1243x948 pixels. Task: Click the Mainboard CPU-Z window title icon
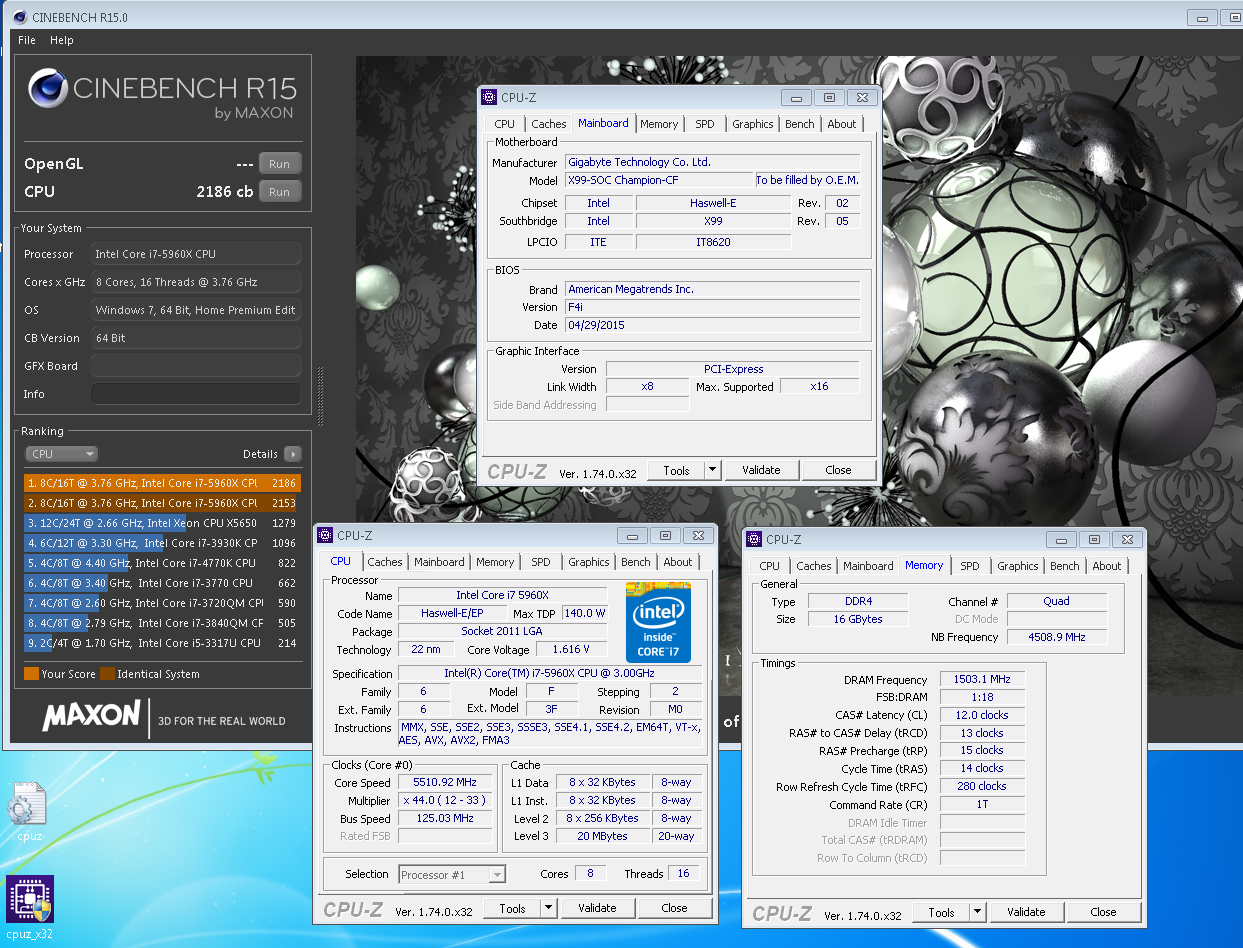(488, 97)
